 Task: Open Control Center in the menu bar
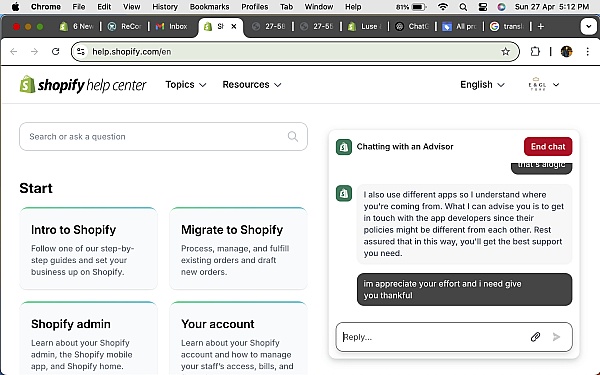point(483,7)
